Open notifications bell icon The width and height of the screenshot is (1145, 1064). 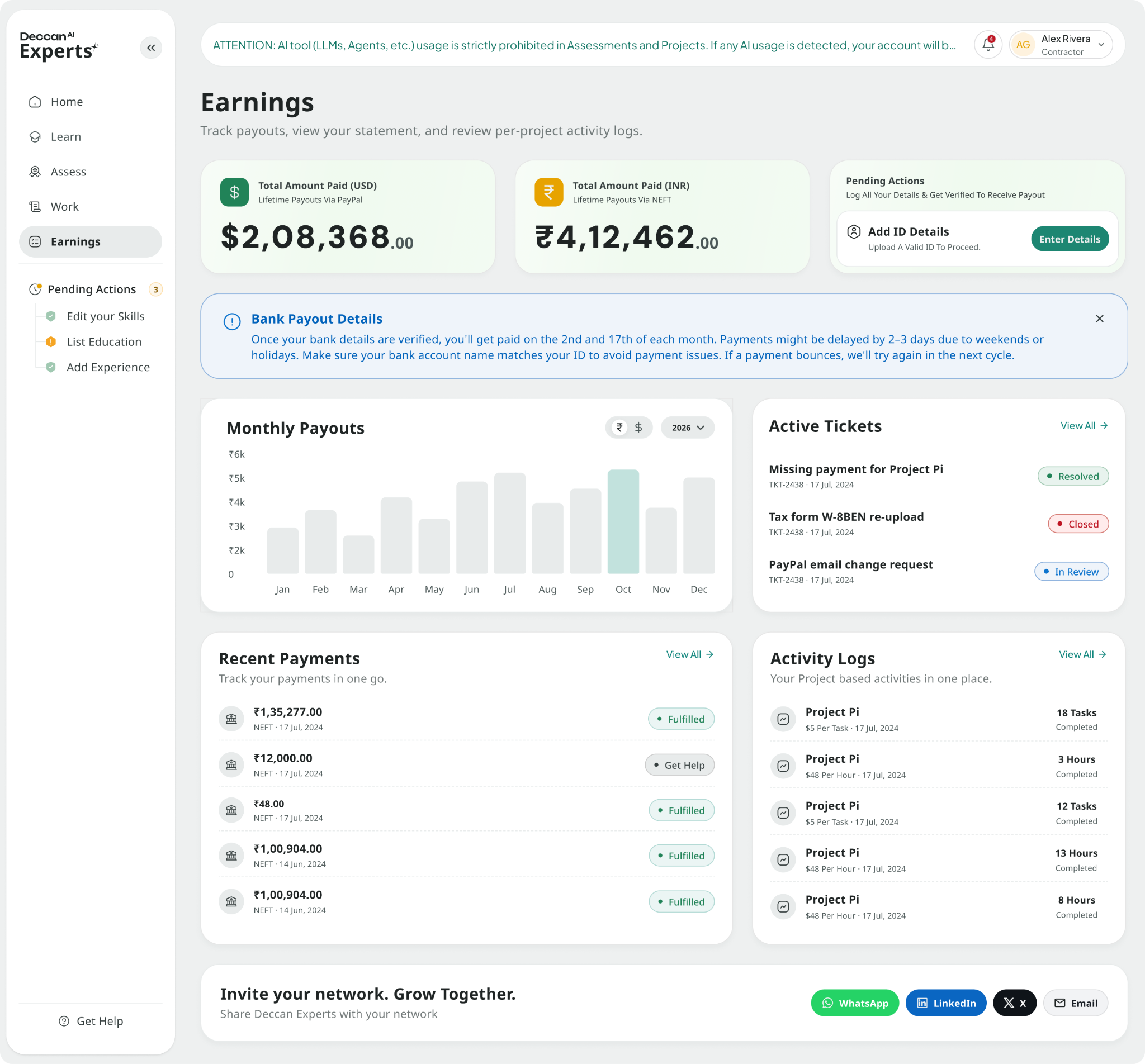[x=988, y=44]
